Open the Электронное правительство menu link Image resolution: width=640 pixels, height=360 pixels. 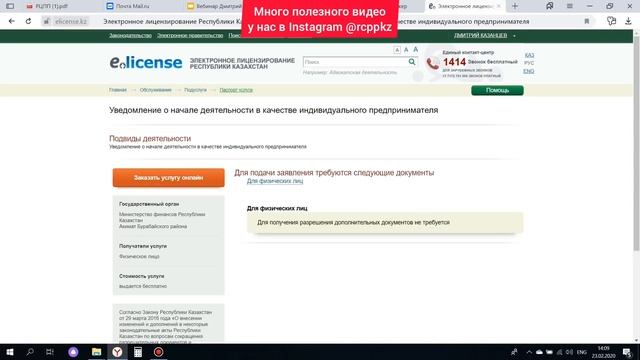click(x=190, y=36)
